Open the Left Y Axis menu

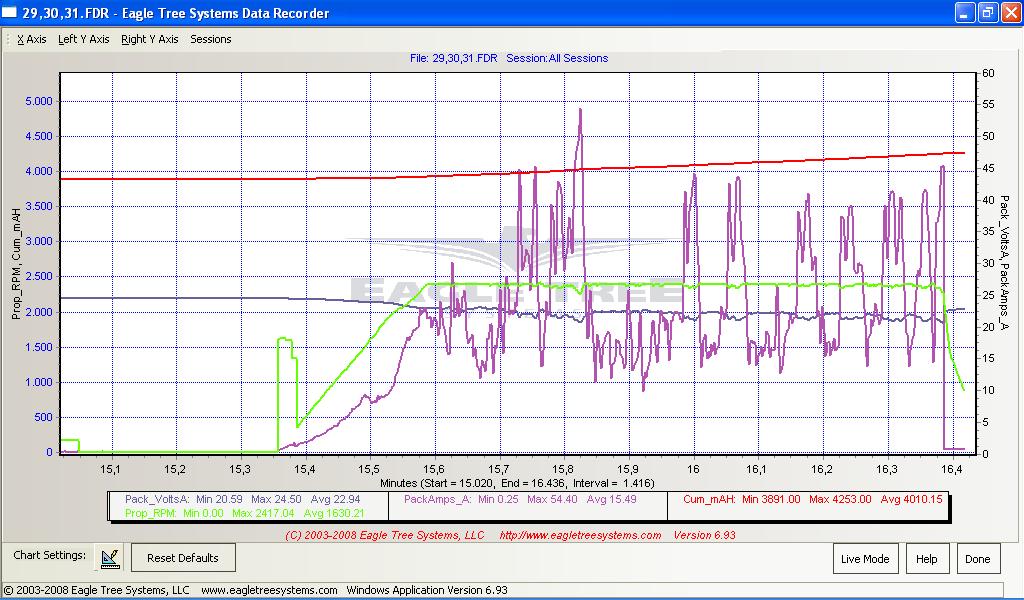point(84,39)
